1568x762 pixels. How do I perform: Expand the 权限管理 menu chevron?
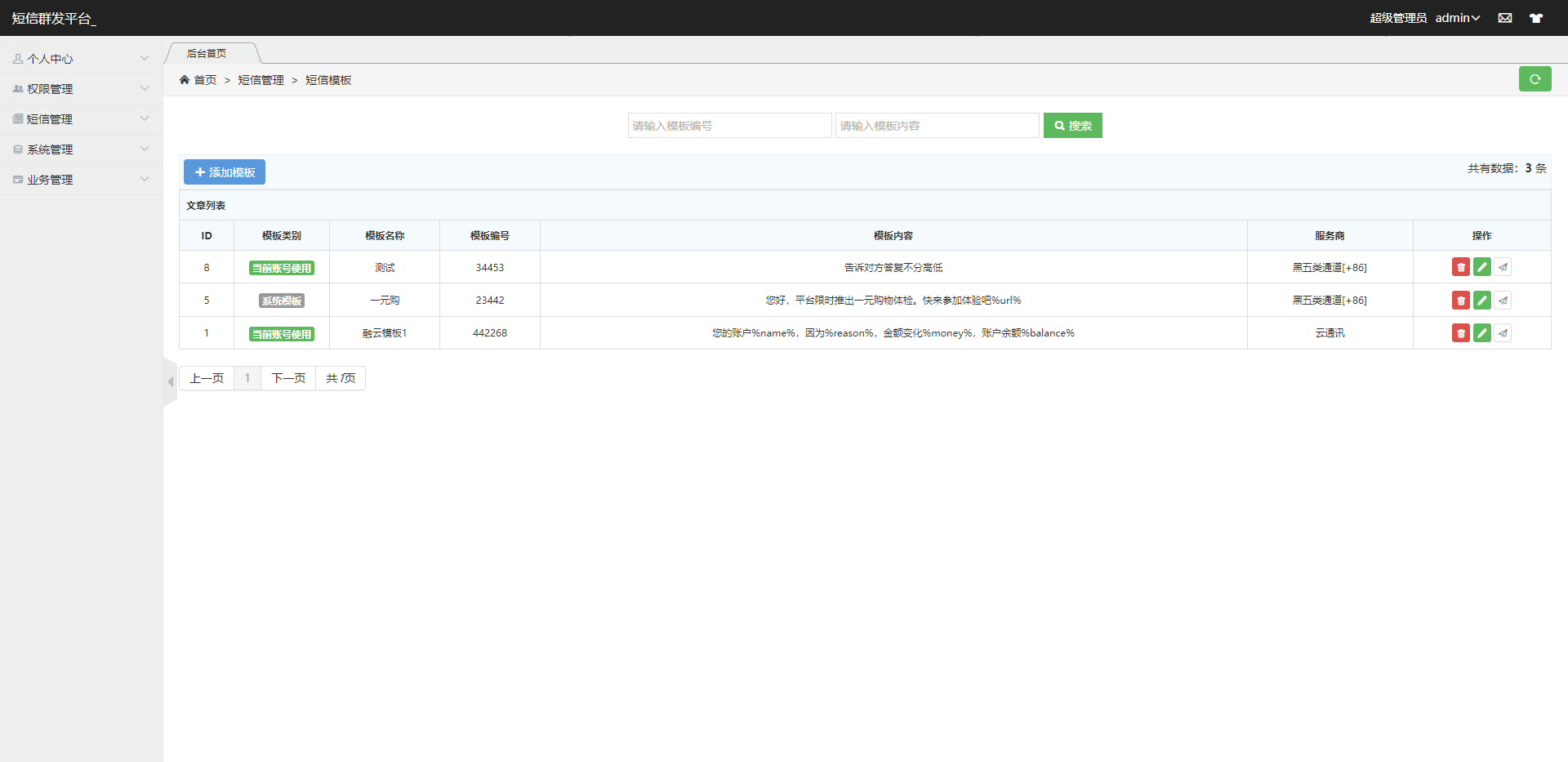[x=145, y=88]
